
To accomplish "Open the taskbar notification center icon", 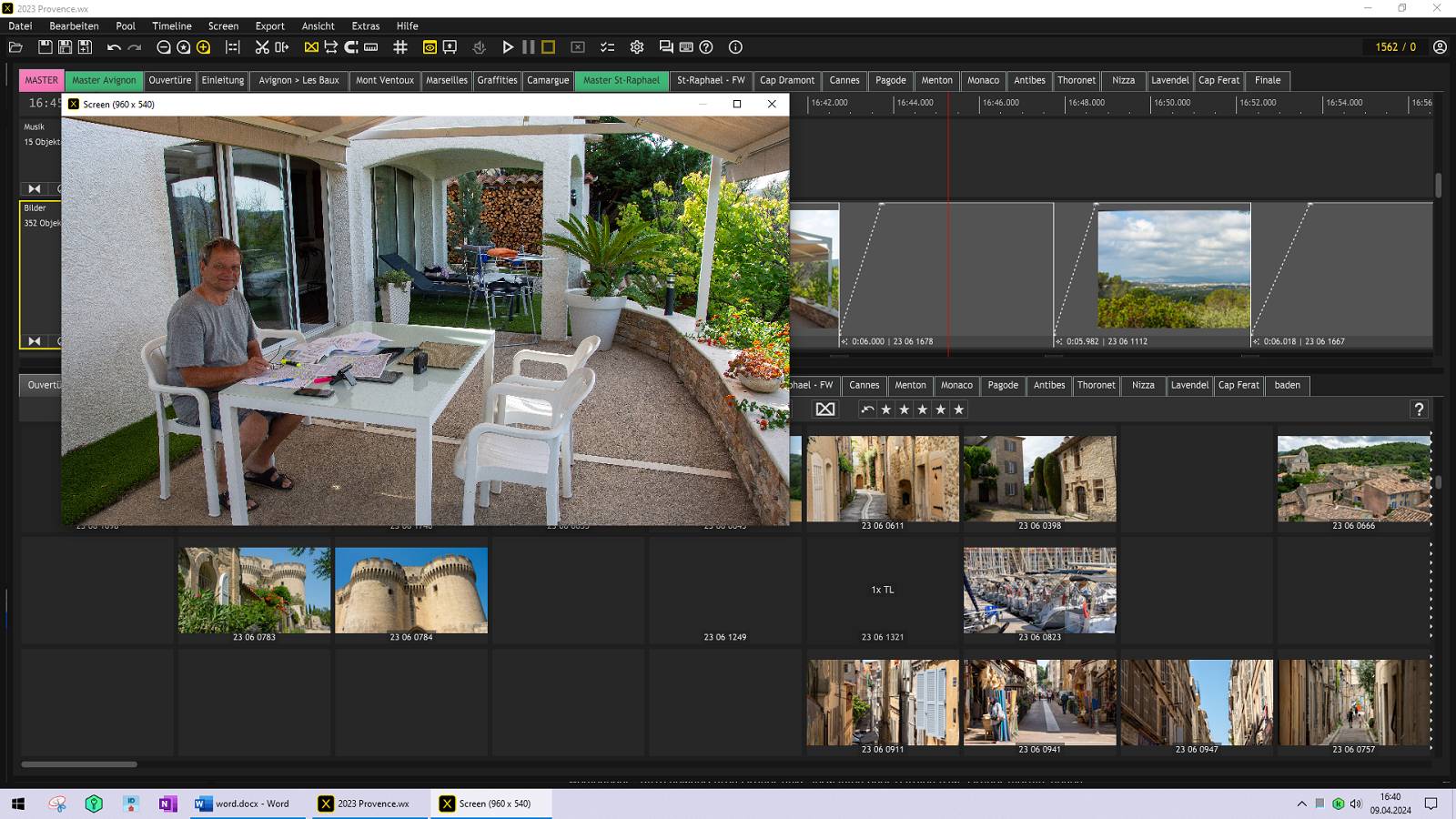I will pos(1431,804).
